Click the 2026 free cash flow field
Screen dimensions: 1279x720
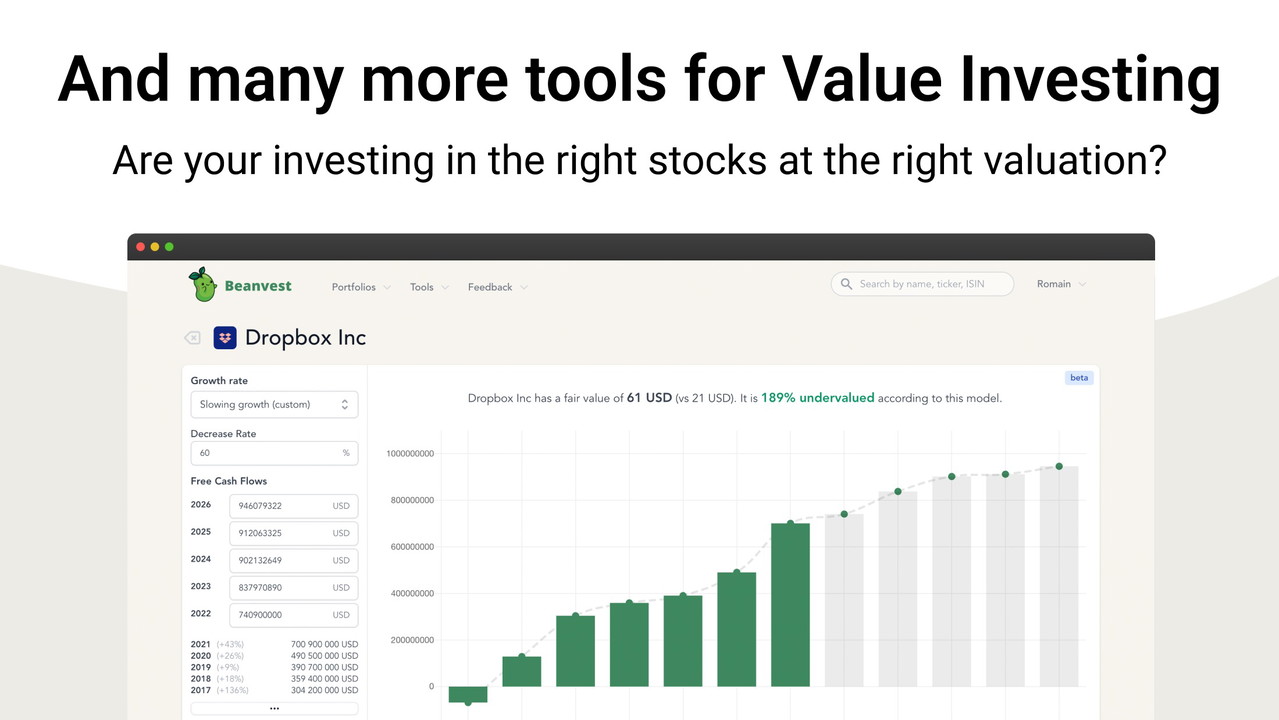[x=292, y=506]
